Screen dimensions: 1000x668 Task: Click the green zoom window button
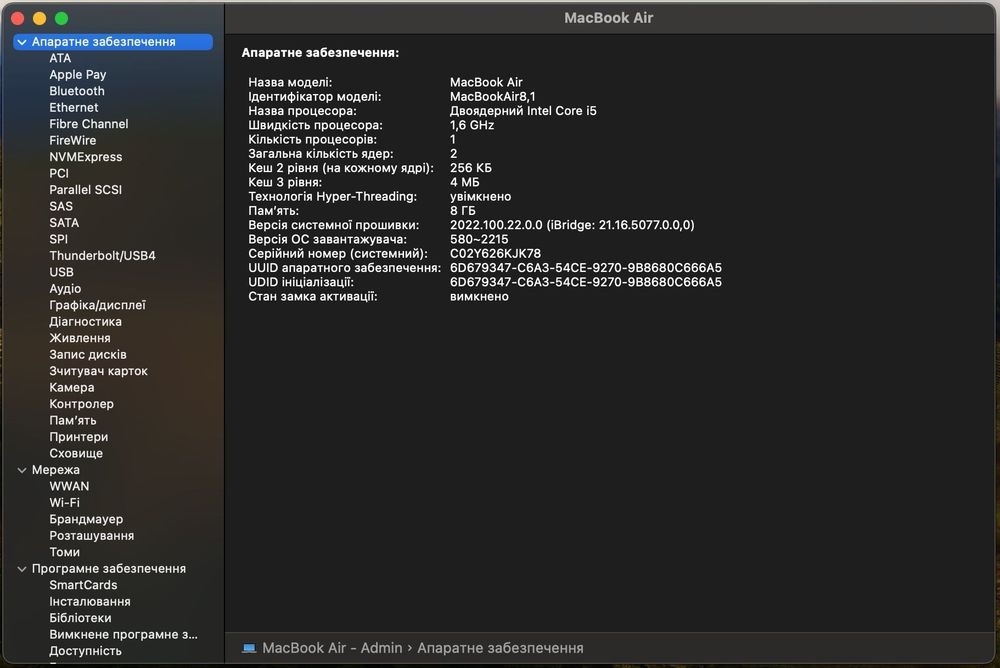61,19
